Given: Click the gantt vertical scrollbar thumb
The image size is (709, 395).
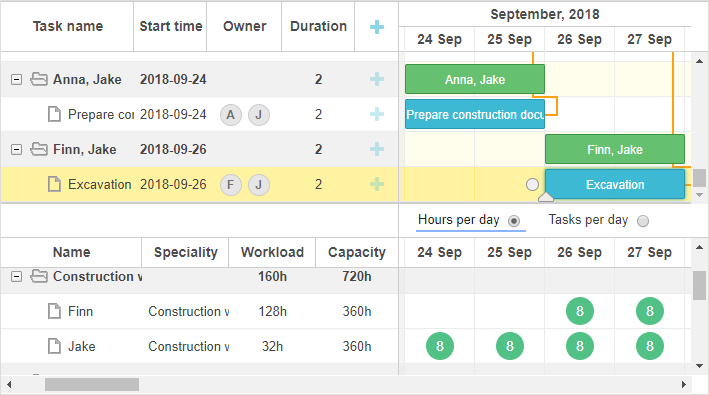Looking at the screenshot, I should 700,178.
